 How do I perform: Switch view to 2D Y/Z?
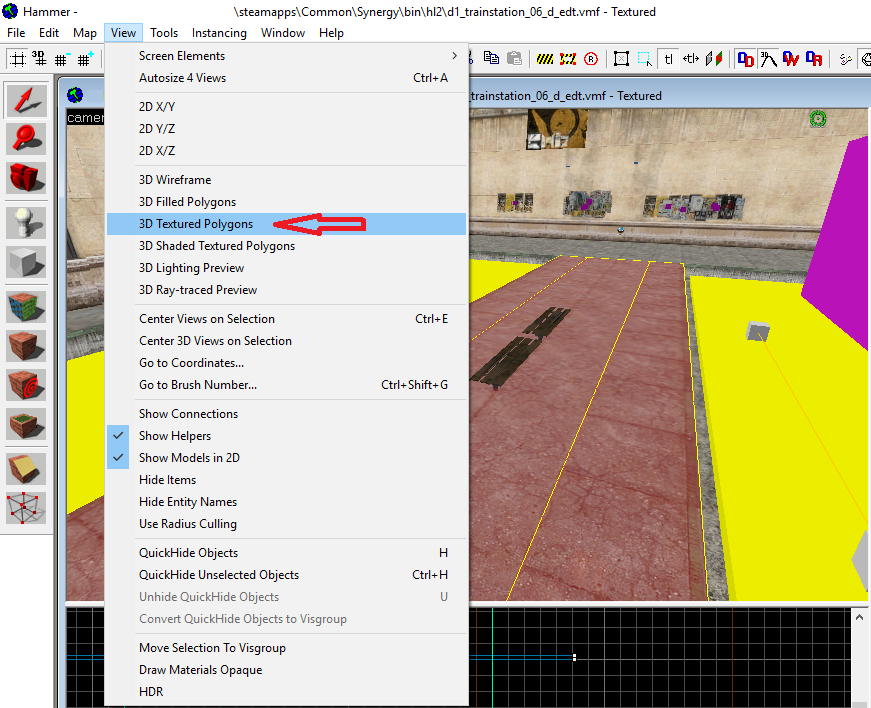[287, 129]
